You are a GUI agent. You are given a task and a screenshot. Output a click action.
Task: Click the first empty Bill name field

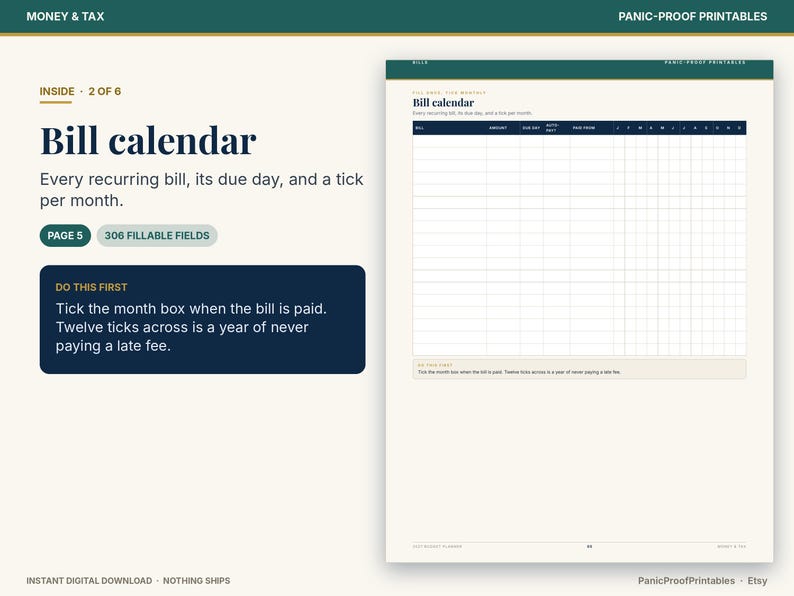coord(450,141)
